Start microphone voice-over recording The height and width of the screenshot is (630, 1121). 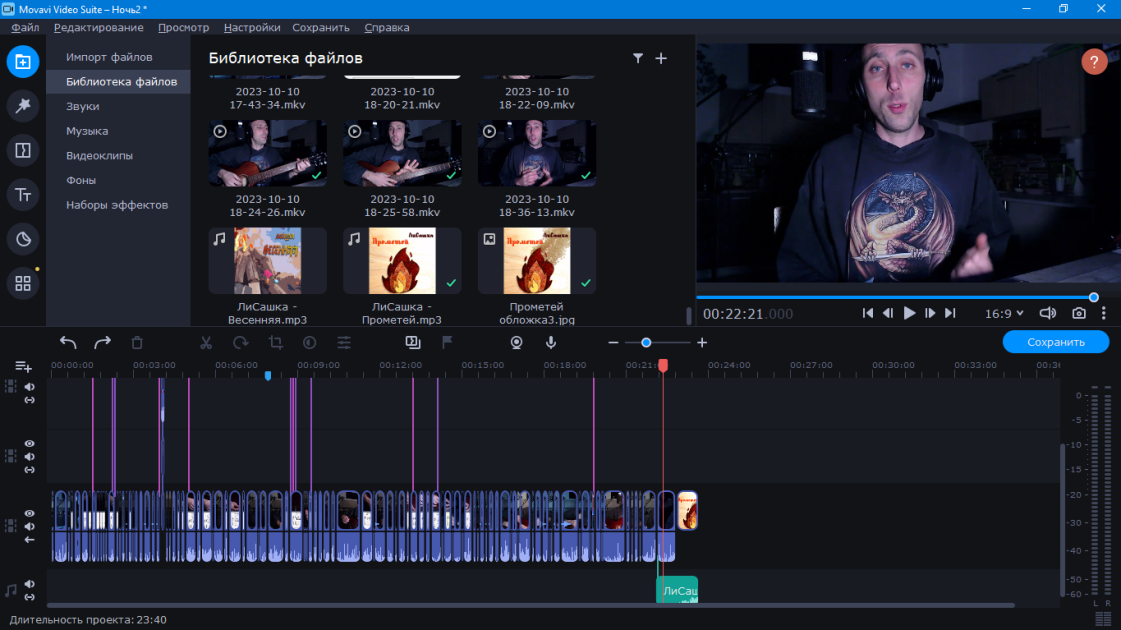[x=550, y=343]
